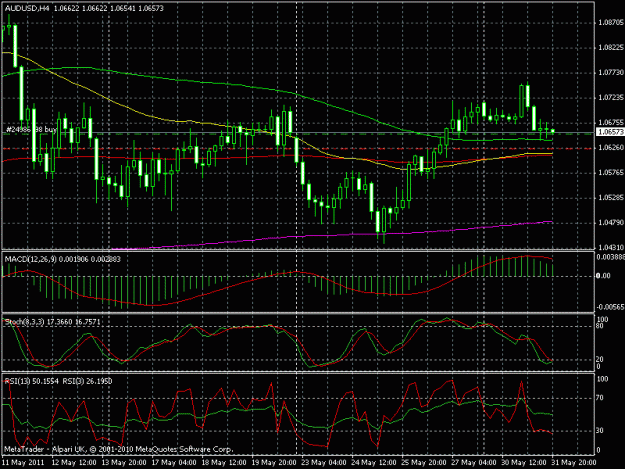Click the MACD scale value -0.00565
This screenshot has width=625, height=469.
[610, 307]
